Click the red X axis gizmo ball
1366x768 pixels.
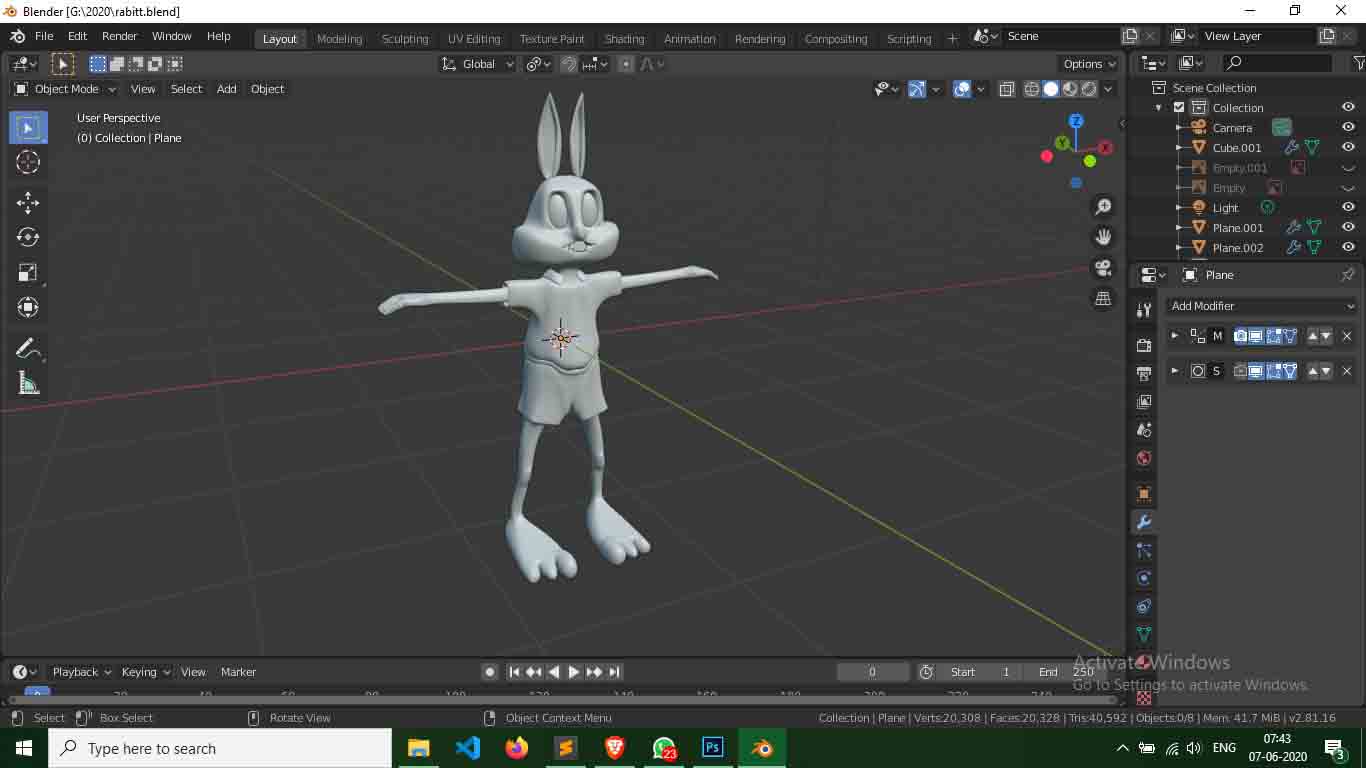click(1105, 148)
